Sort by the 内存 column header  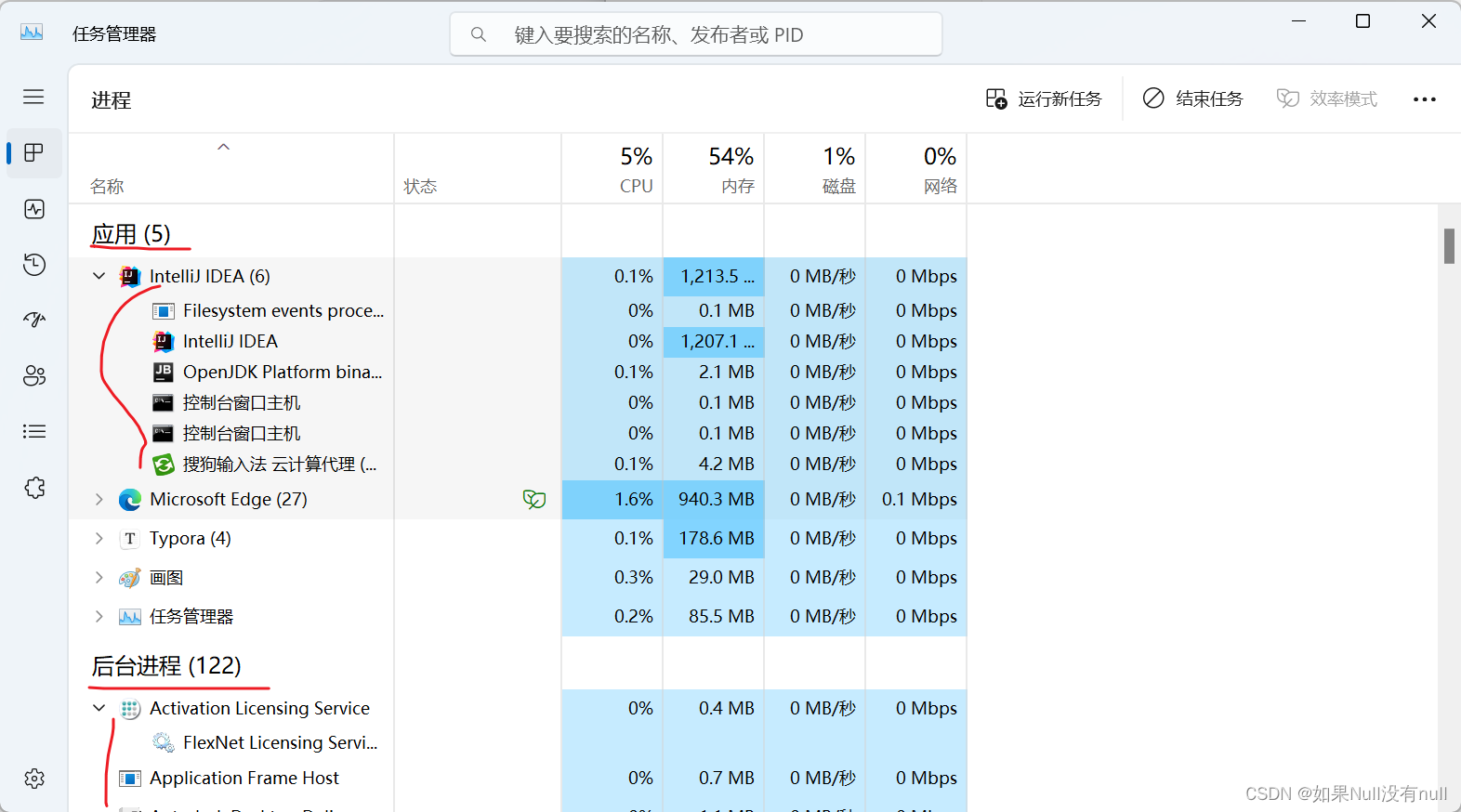[x=714, y=169]
